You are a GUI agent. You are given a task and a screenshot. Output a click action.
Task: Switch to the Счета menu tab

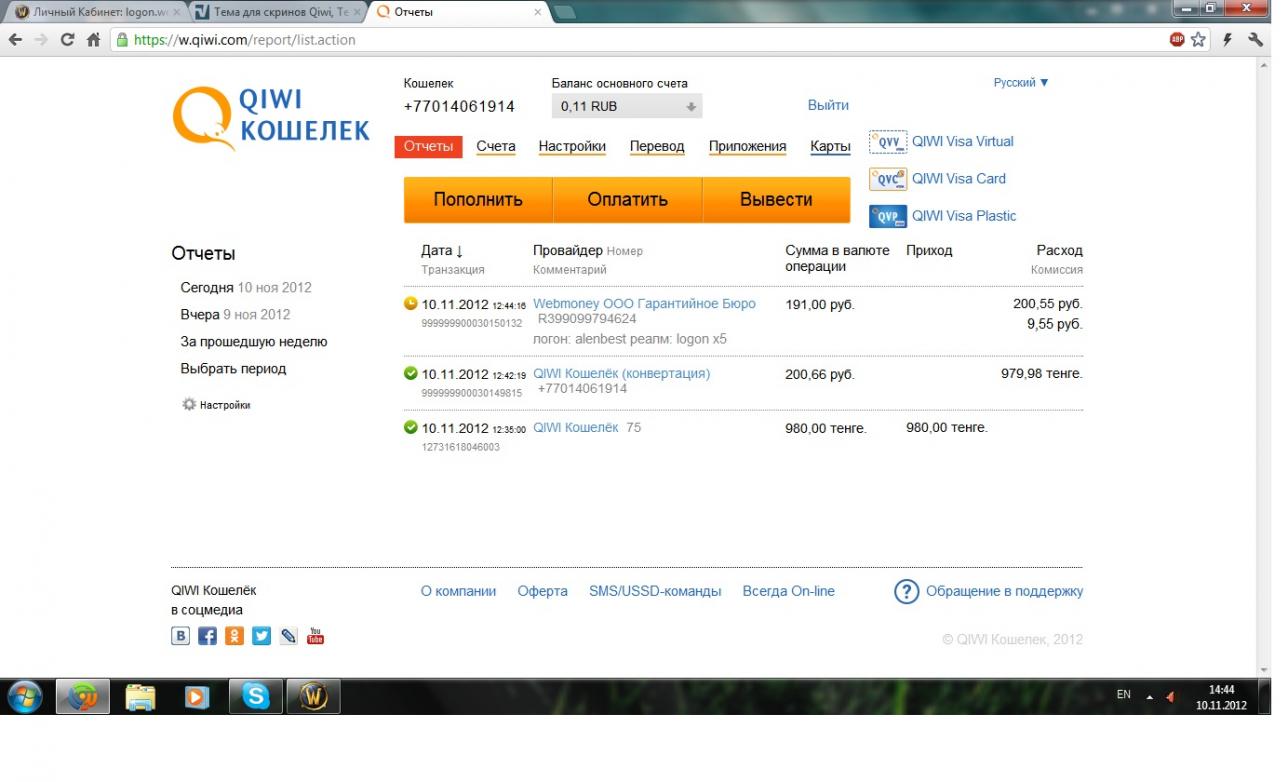coord(495,146)
